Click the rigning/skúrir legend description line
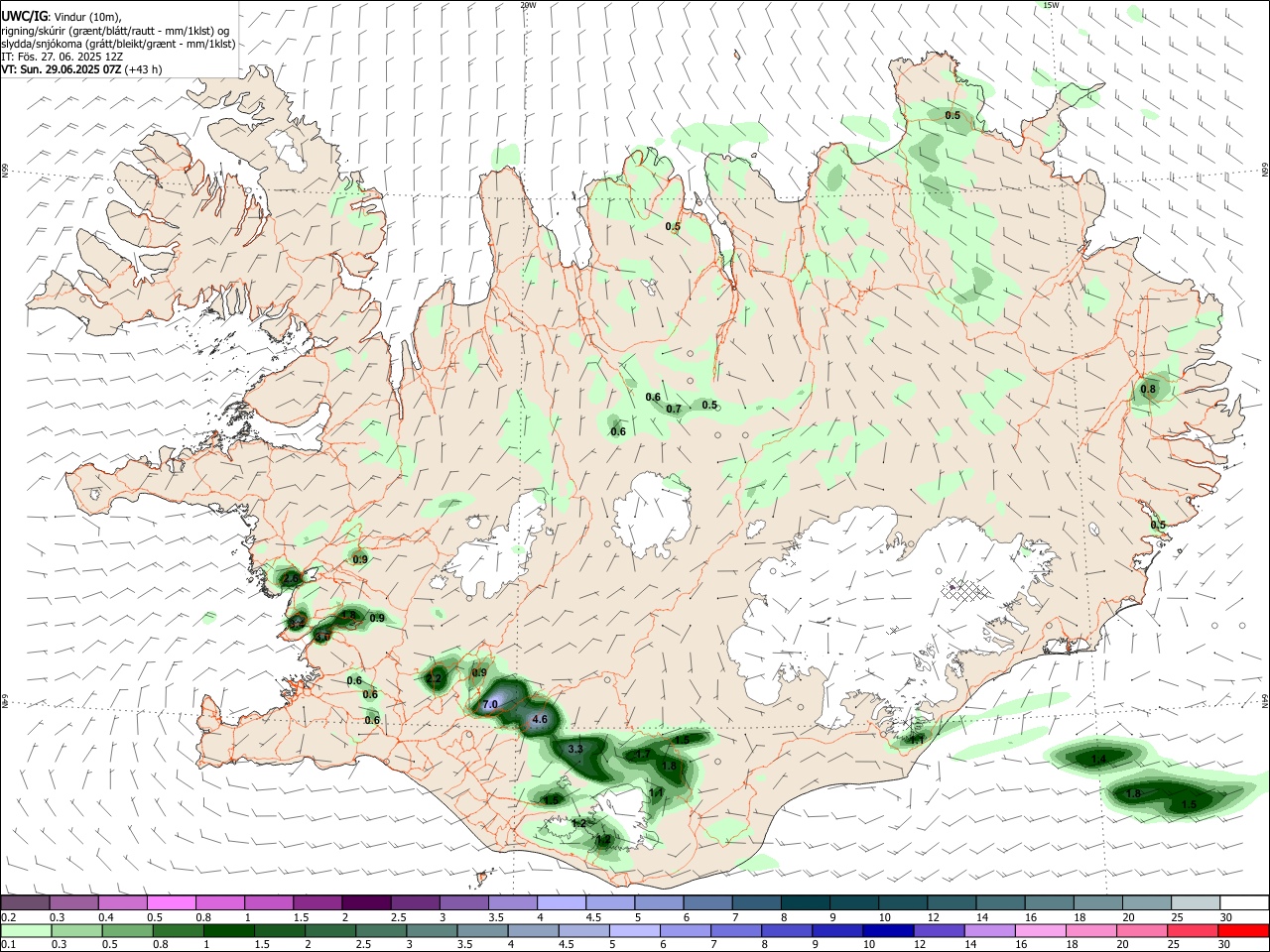Viewport: 1270px width, 952px height. (x=115, y=31)
